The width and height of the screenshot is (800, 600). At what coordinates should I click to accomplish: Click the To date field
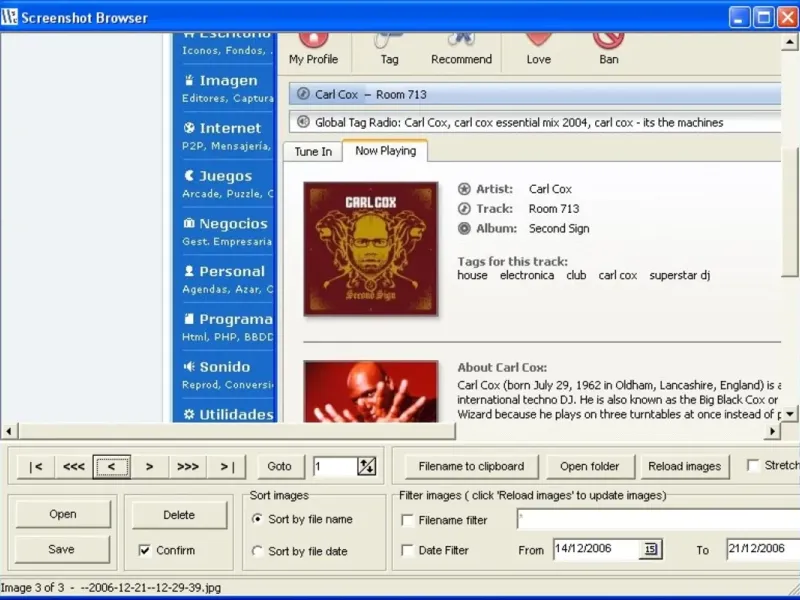coord(763,549)
